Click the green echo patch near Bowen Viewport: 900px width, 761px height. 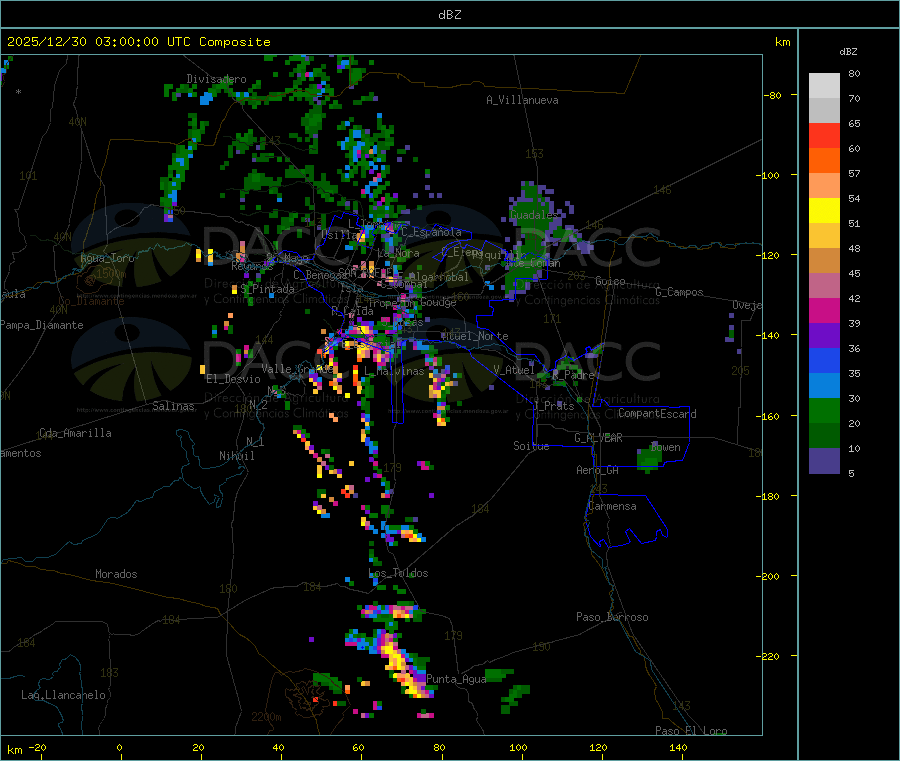coord(650,459)
